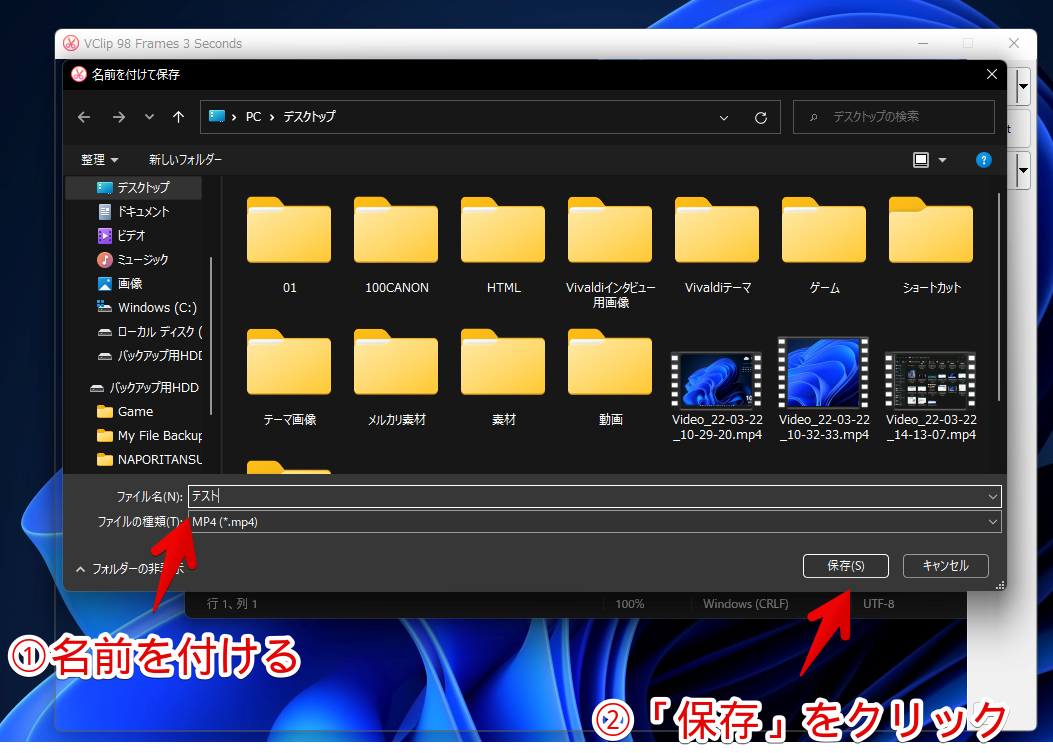Image resolution: width=1053 pixels, height=753 pixels.
Task: Open the ファイル名 dropdown arrow
Action: (x=993, y=496)
